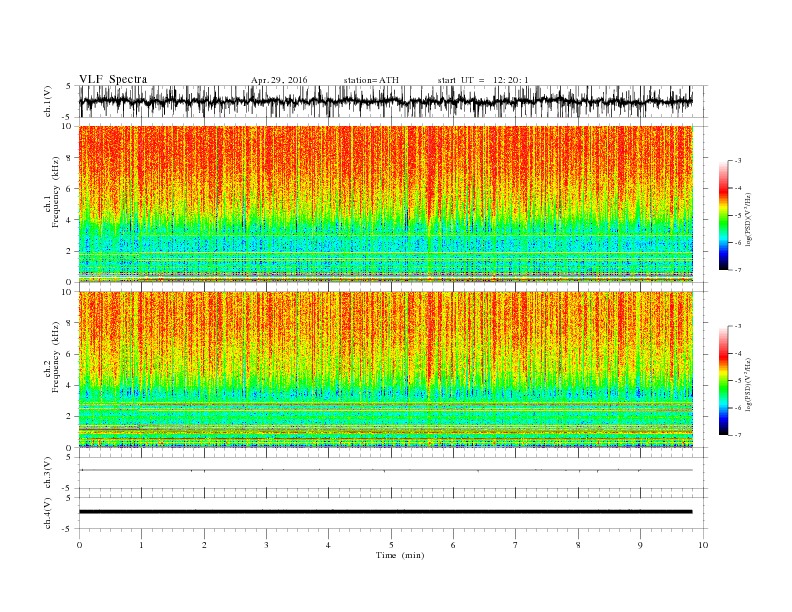Click inside the ch.2 spectrogram panel
Screen dimensions: 792x612
(x=386, y=369)
